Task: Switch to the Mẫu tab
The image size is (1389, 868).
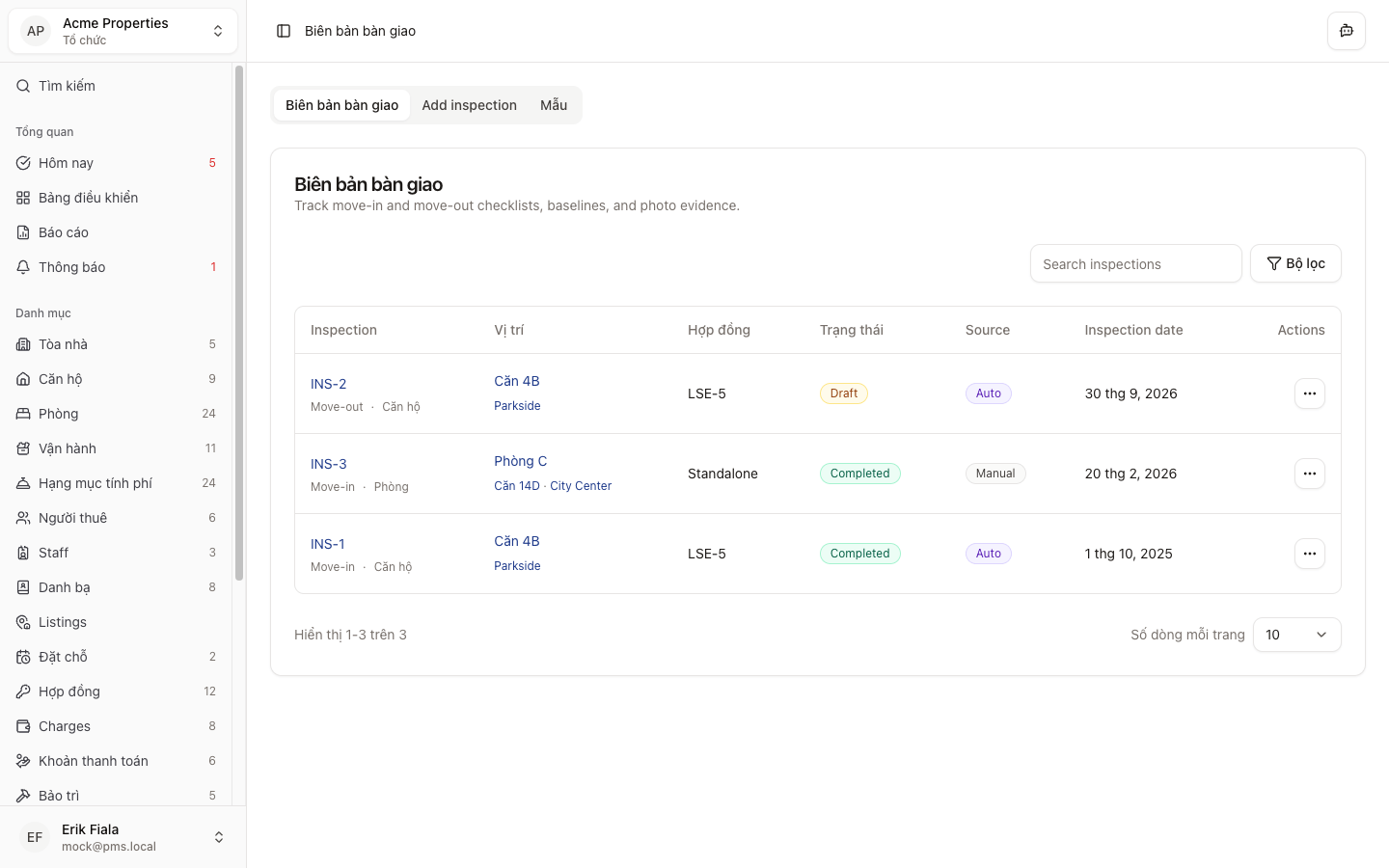Action: point(554,105)
